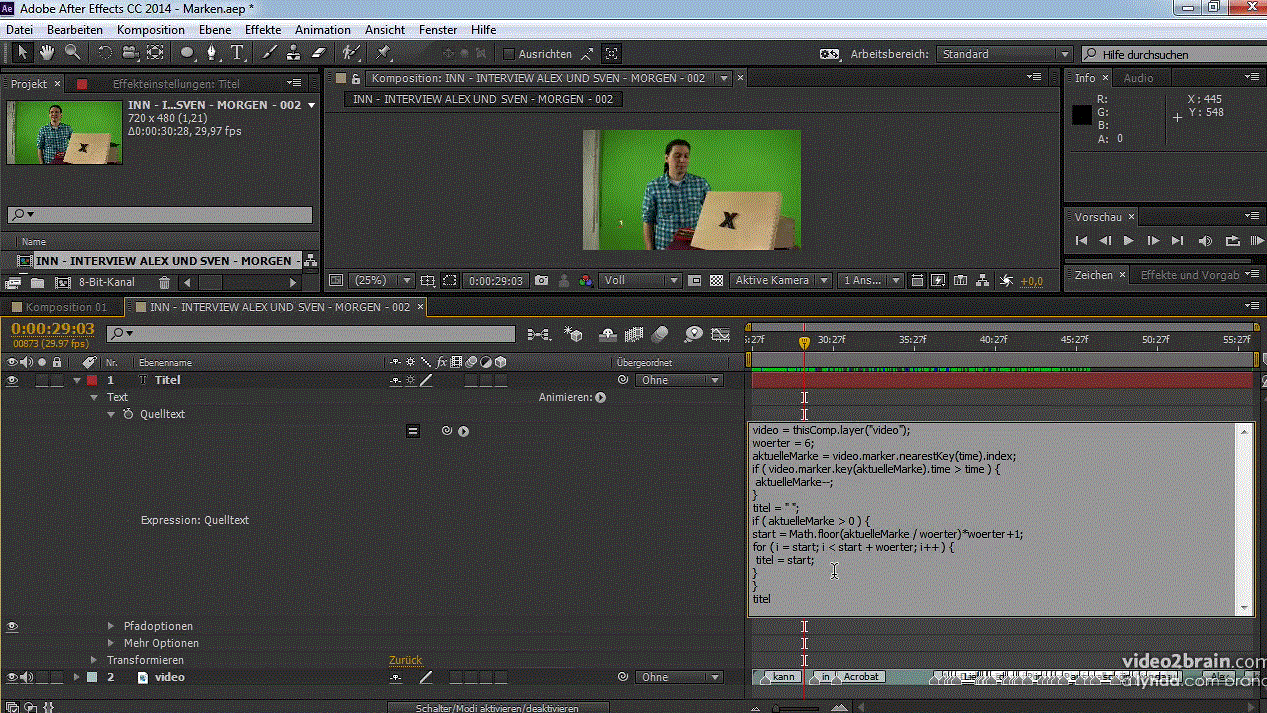Click the reset exposure icon
The height and width of the screenshot is (713, 1267).
click(1006, 281)
